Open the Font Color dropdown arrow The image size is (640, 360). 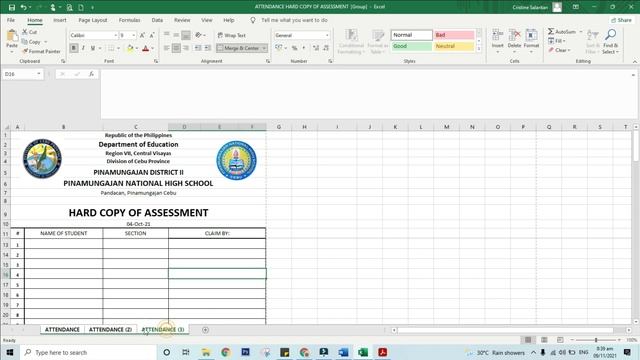(x=153, y=48)
